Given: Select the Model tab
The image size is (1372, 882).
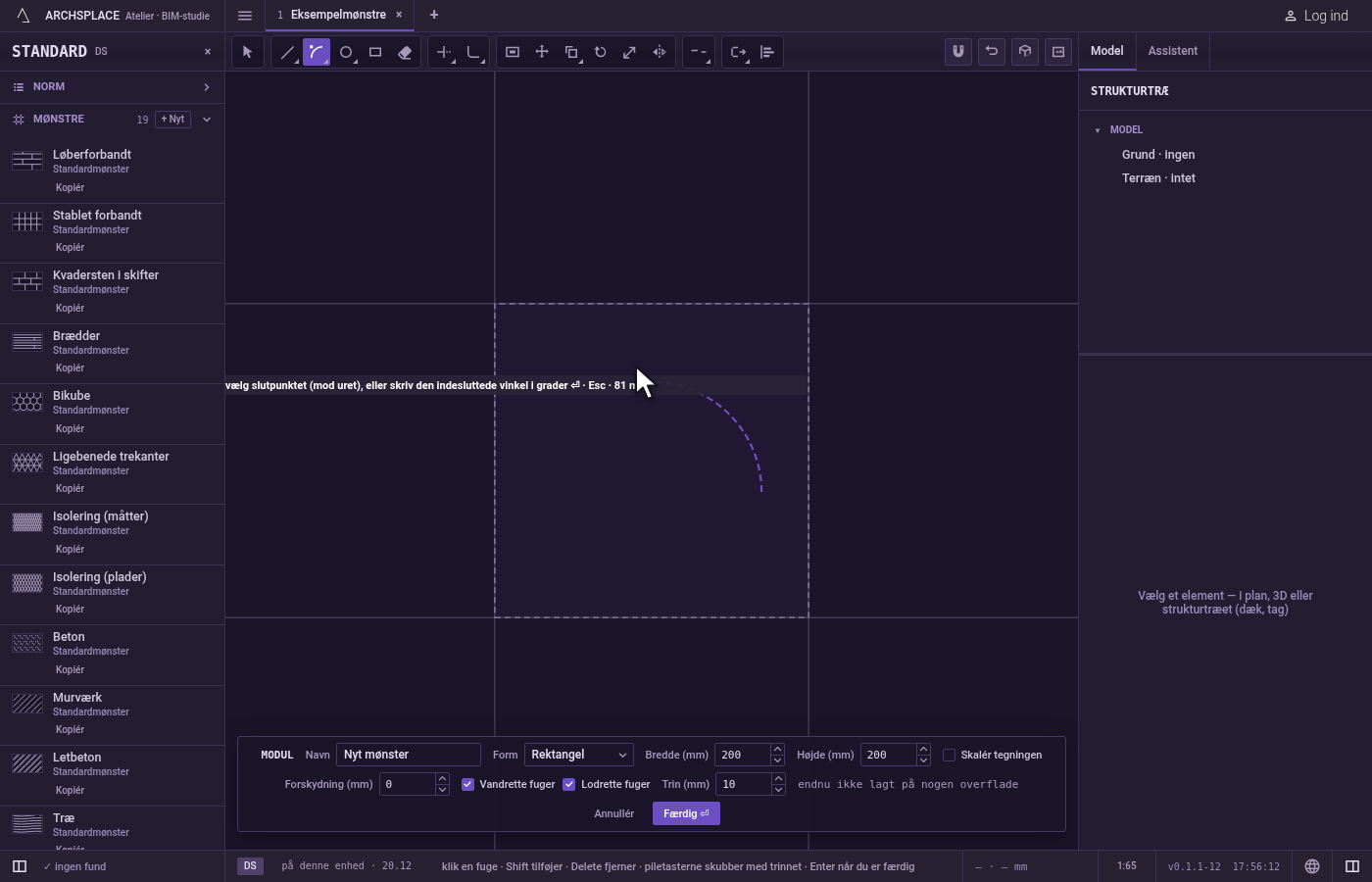Looking at the screenshot, I should click(x=1107, y=51).
